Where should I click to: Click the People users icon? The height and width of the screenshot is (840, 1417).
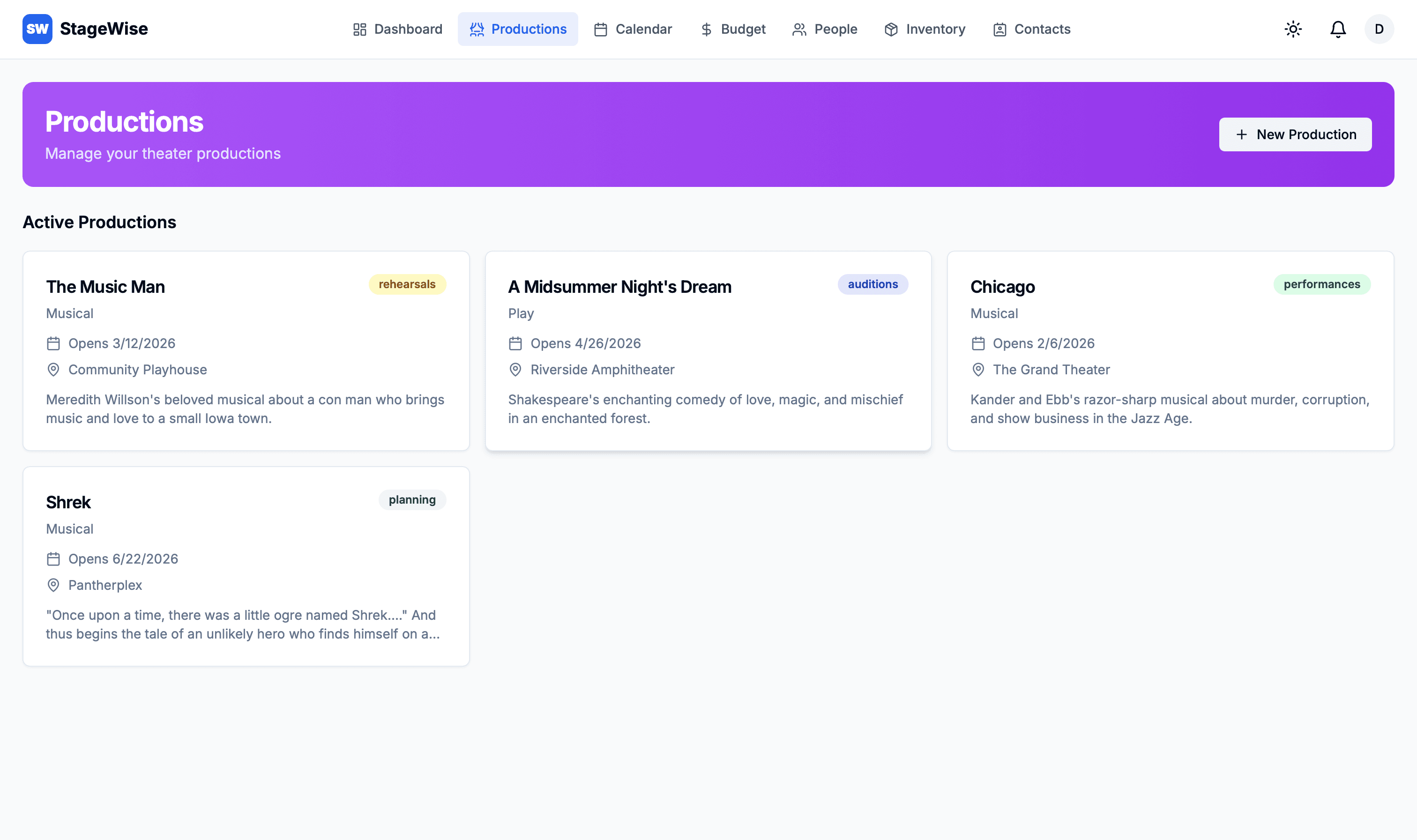tap(799, 30)
